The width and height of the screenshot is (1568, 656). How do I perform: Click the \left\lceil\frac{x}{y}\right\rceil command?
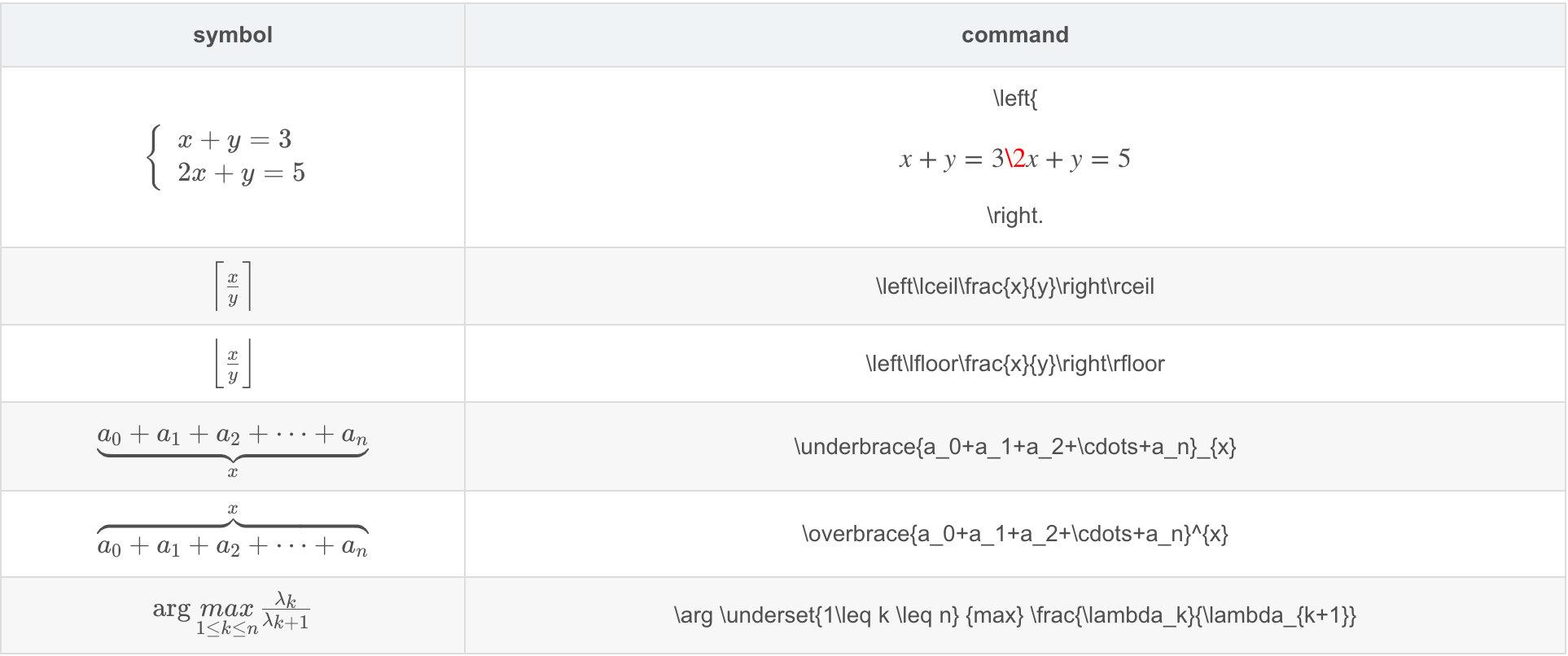1014,286
